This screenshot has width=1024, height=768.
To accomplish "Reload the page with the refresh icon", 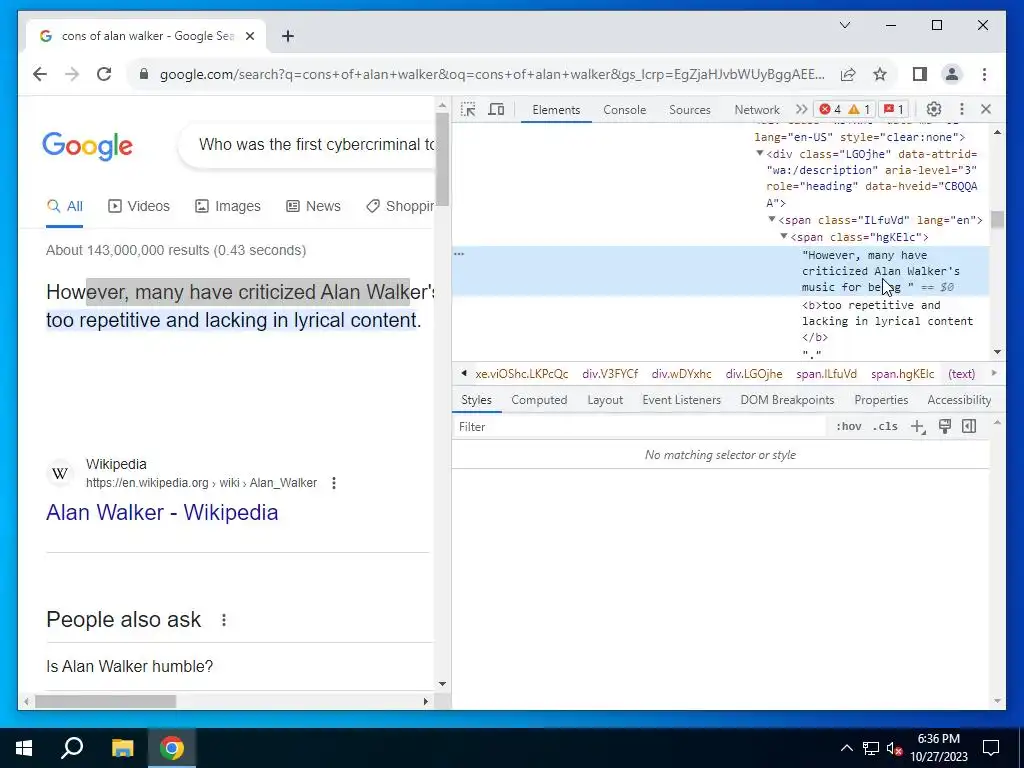I will pos(104,74).
